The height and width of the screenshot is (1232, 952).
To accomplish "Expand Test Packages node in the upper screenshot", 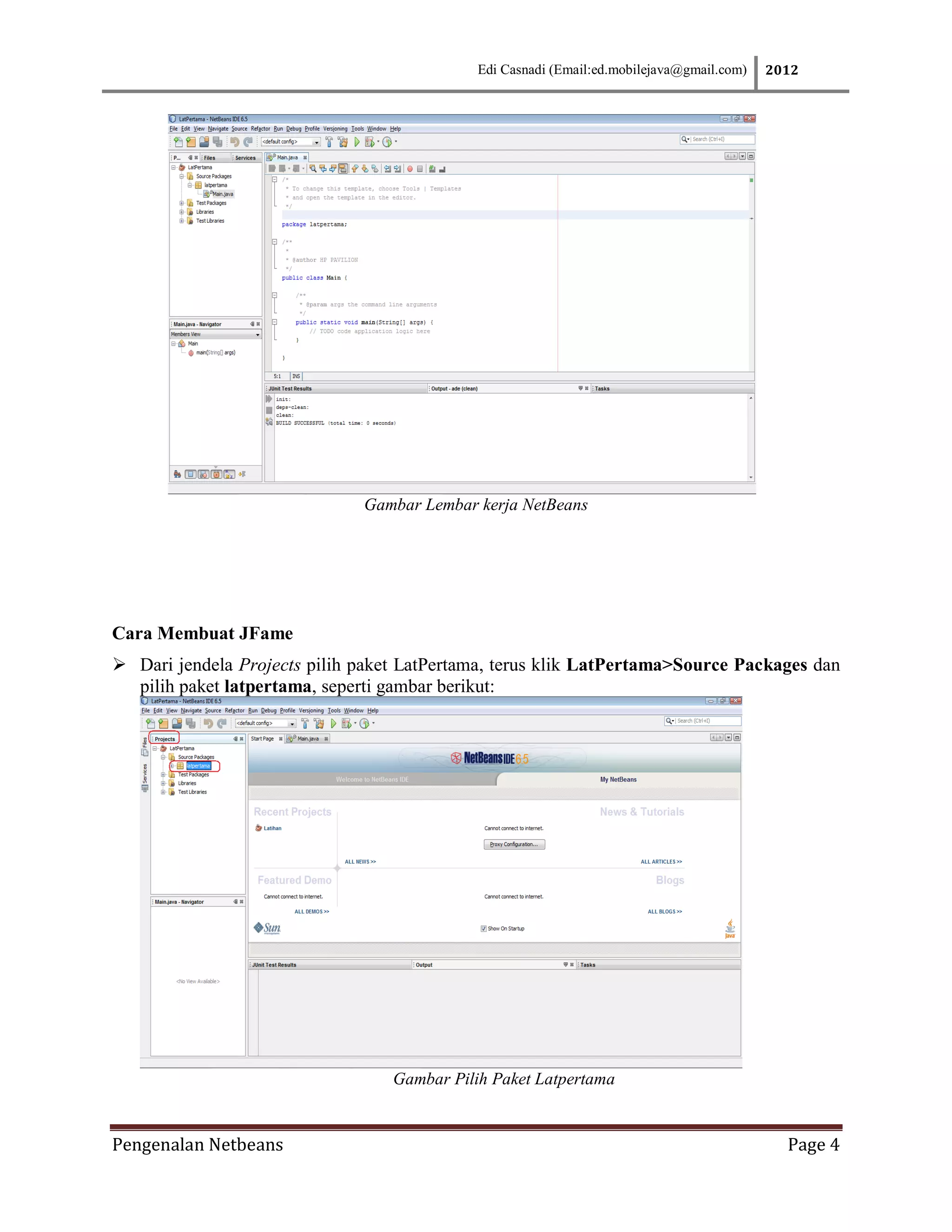I will pyautogui.click(x=182, y=203).
